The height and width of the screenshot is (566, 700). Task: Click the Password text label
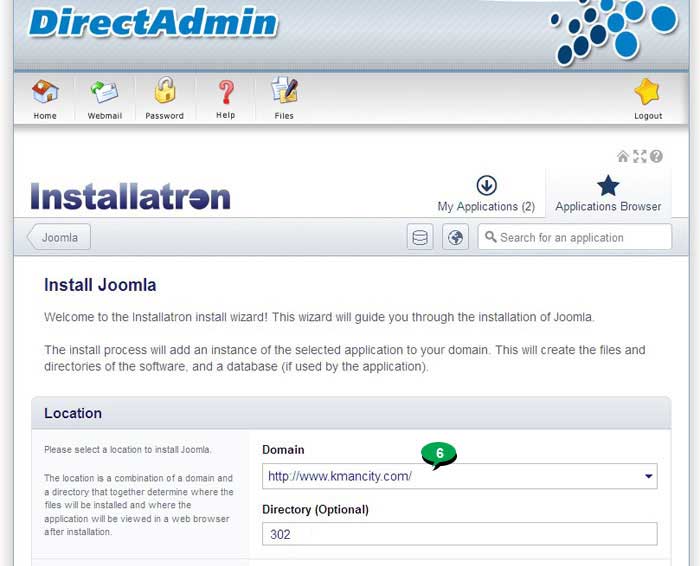pos(164,116)
